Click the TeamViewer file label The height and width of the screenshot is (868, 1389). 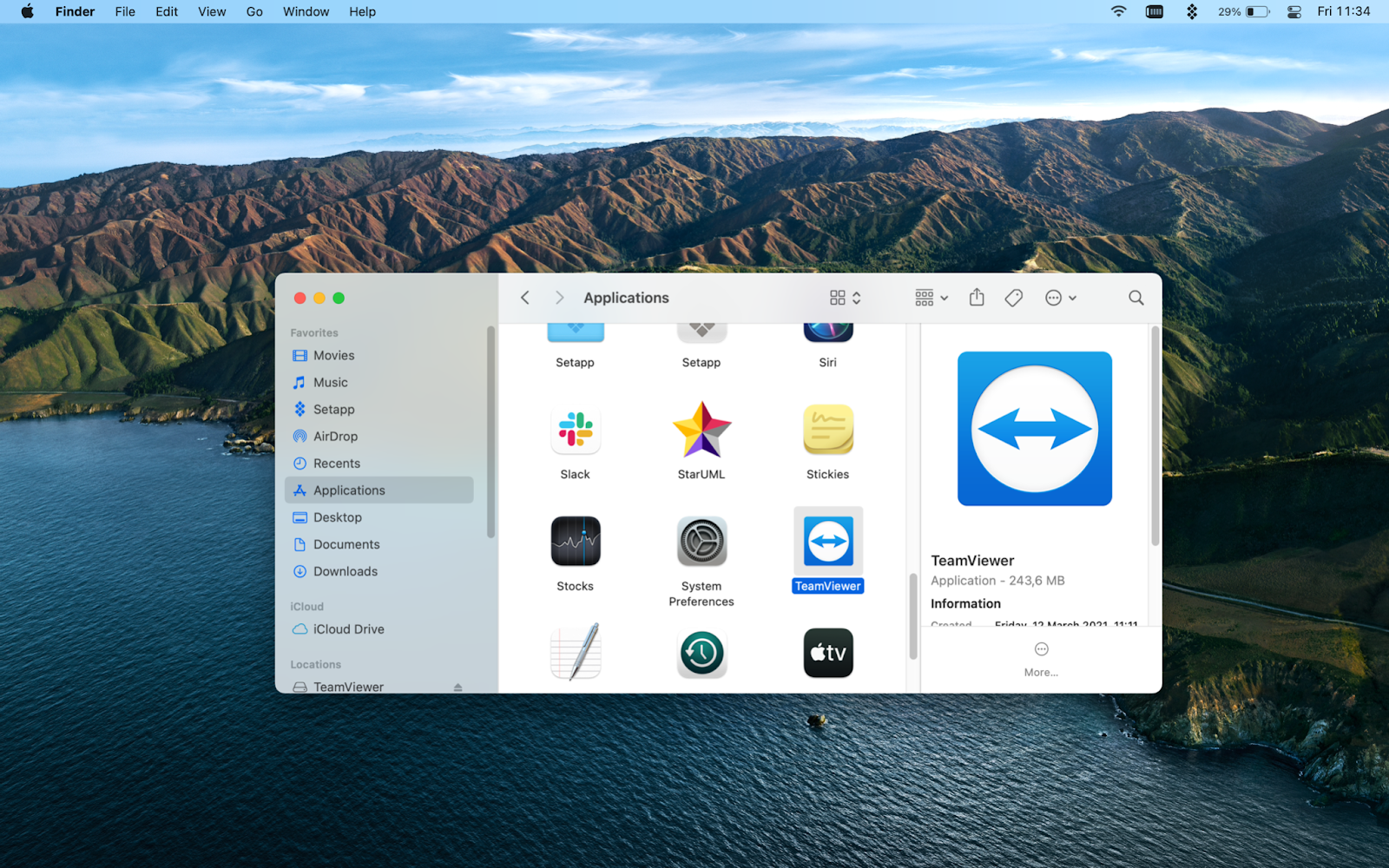click(x=828, y=587)
